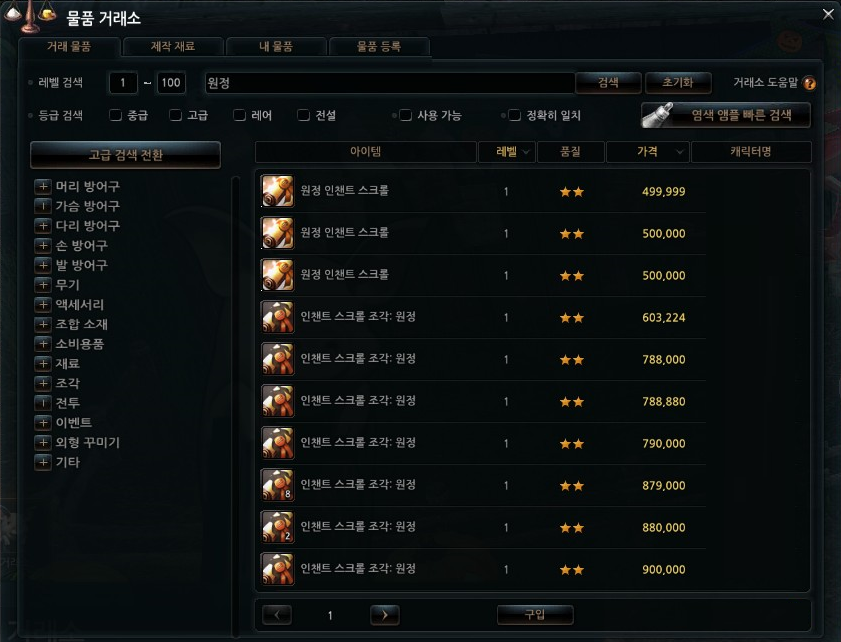
Task: Click the 초기화 reset button
Action: coord(678,83)
